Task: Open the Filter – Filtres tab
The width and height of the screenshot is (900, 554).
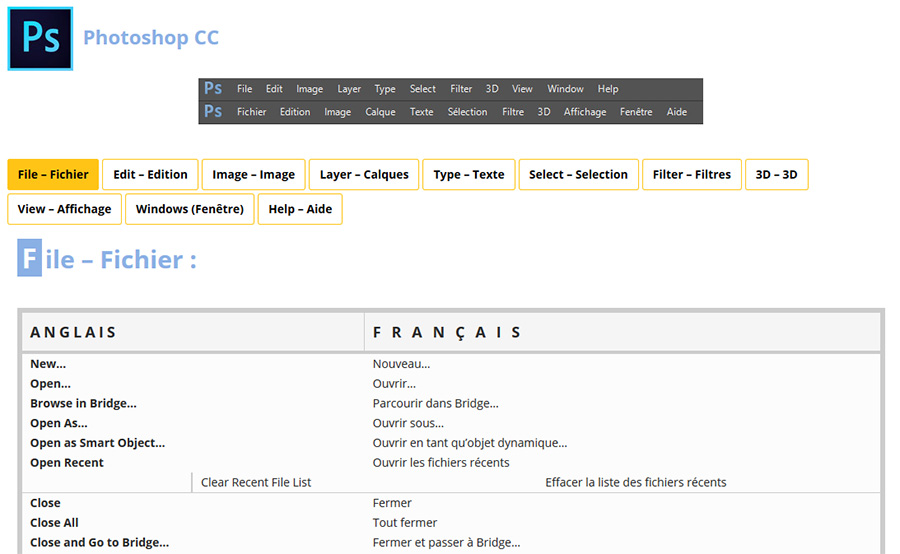Action: click(692, 174)
